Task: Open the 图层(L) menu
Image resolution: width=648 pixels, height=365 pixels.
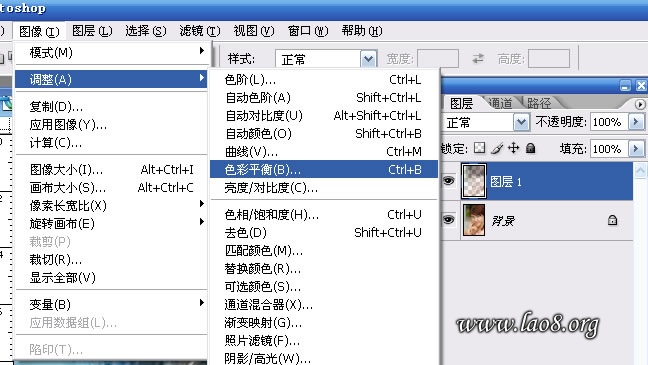Action: (x=92, y=31)
